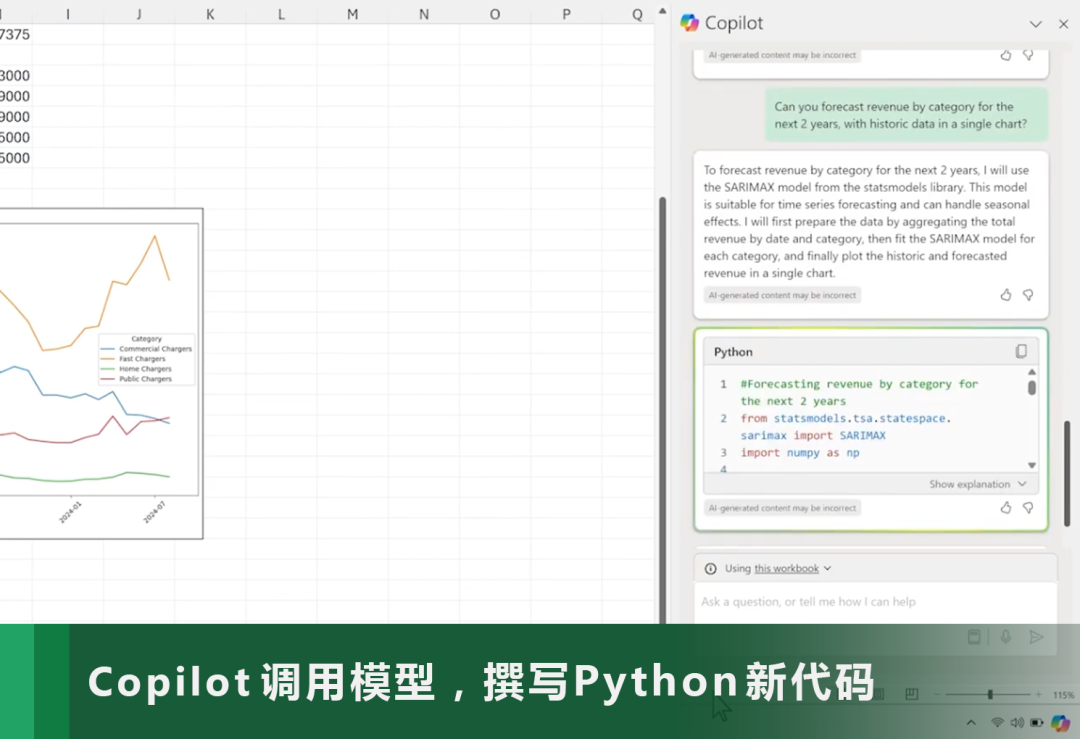Screen dimensions: 1080x739
Task: Click code line 'import numpy as np'
Action: coord(800,452)
